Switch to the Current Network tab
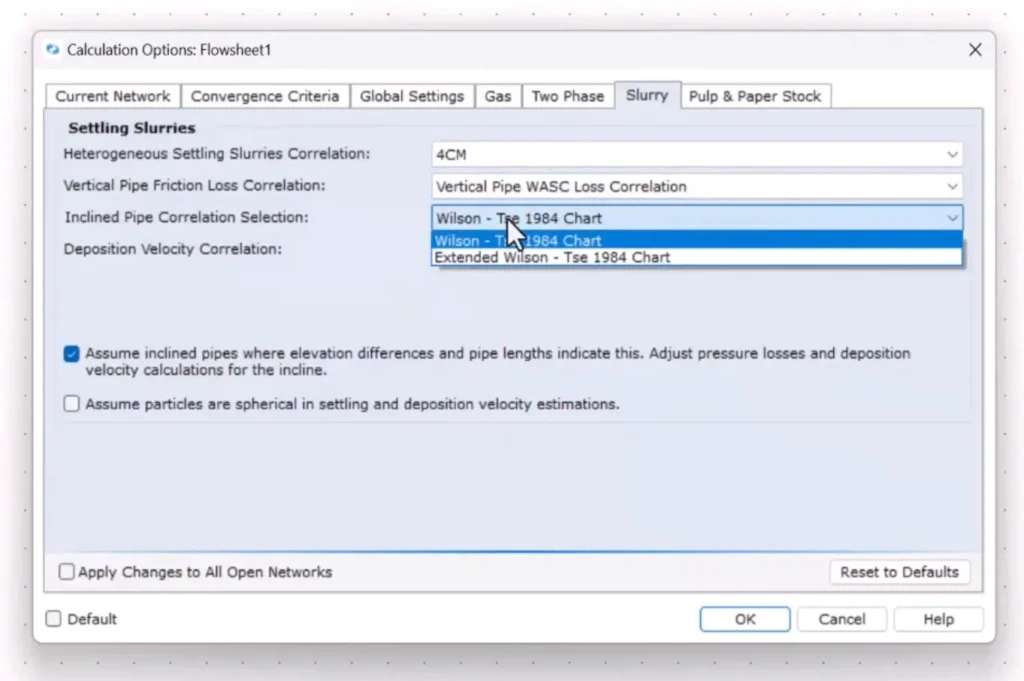This screenshot has width=1024, height=681. 112,96
